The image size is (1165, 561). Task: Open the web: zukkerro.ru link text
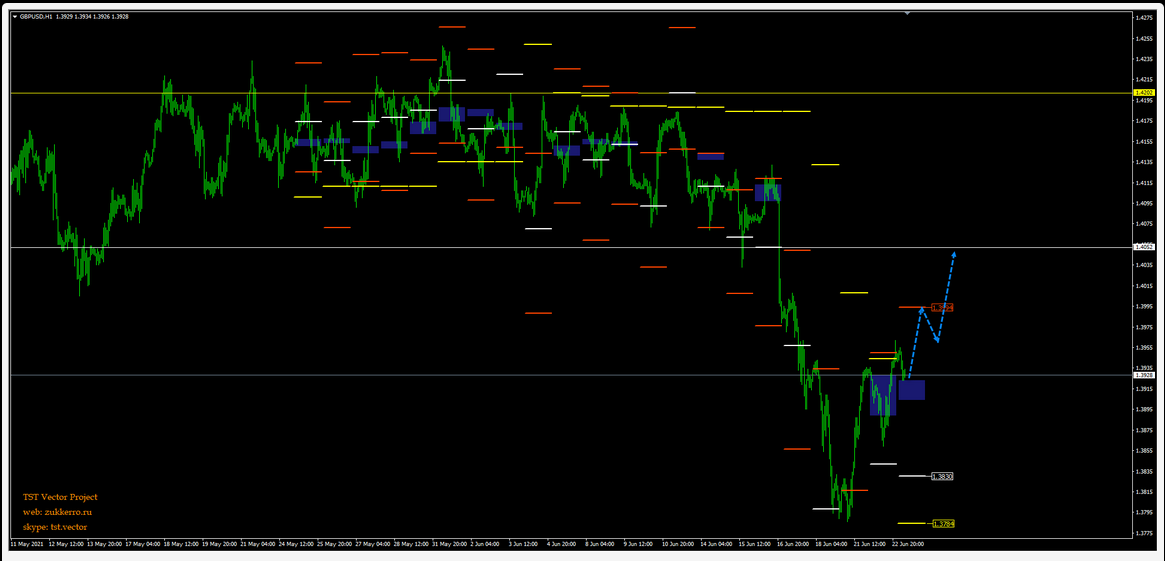[57, 512]
